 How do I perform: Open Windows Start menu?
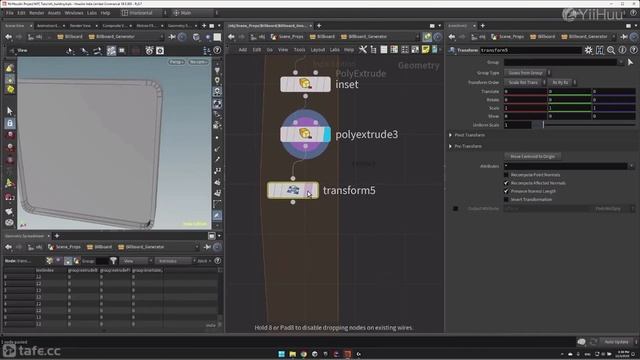282,354
